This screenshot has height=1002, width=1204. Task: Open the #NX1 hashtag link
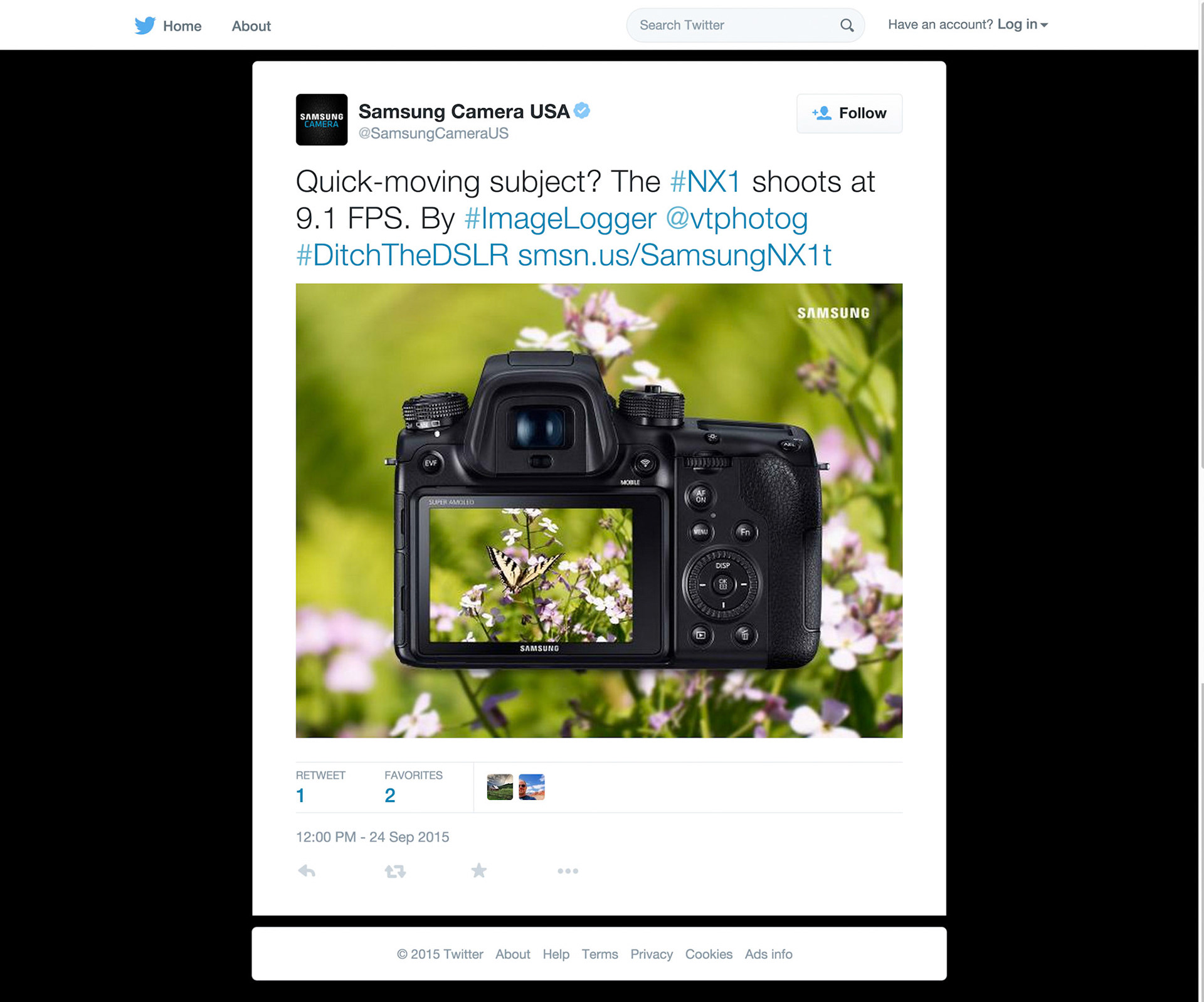705,182
